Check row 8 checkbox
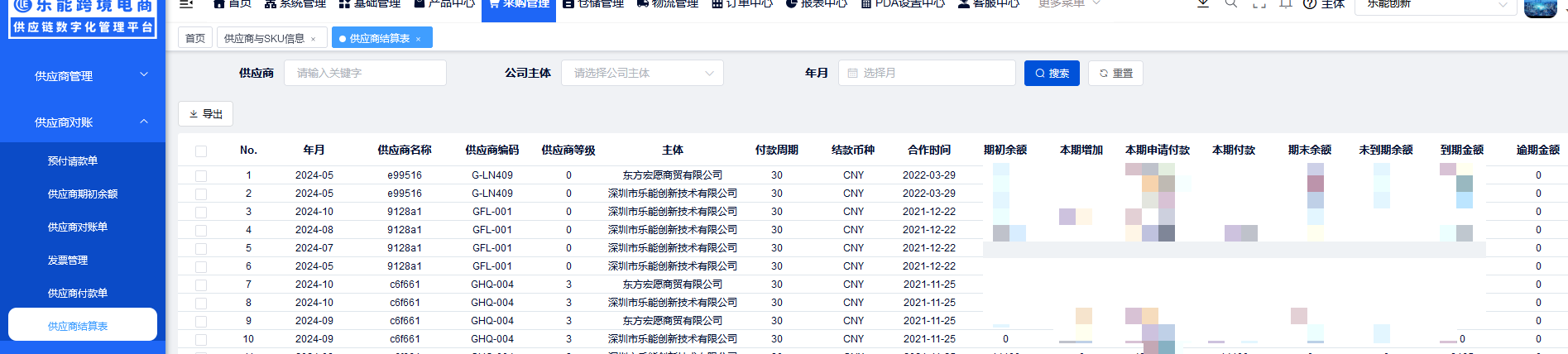The width and height of the screenshot is (1568, 354). [201, 304]
